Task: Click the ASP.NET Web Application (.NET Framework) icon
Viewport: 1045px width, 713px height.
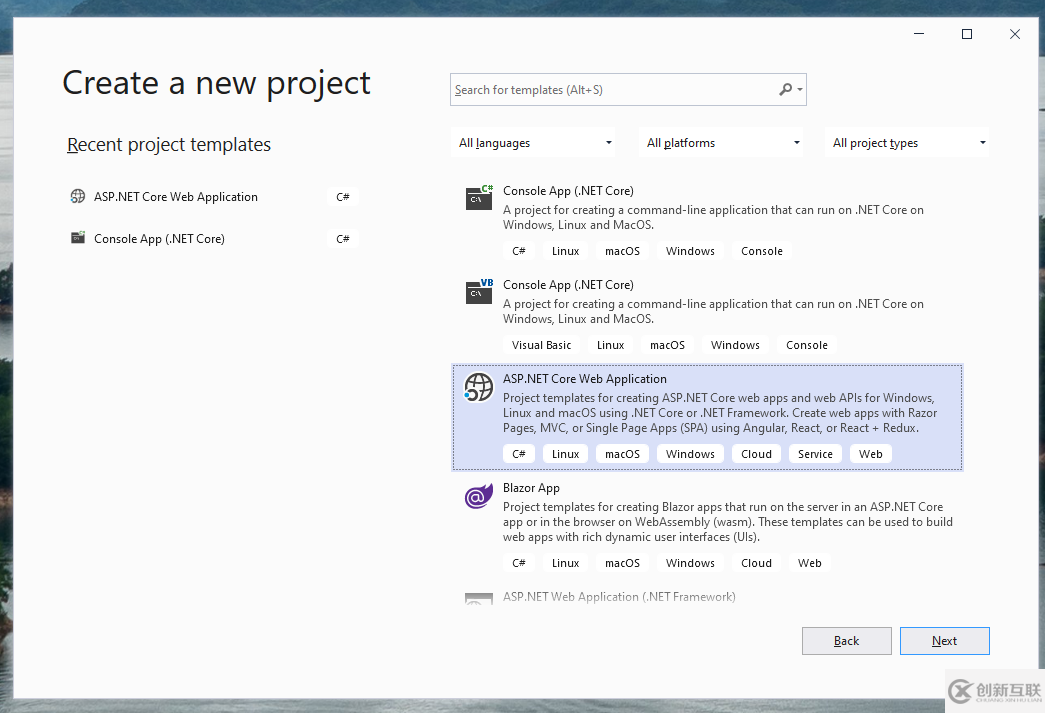Action: click(479, 598)
